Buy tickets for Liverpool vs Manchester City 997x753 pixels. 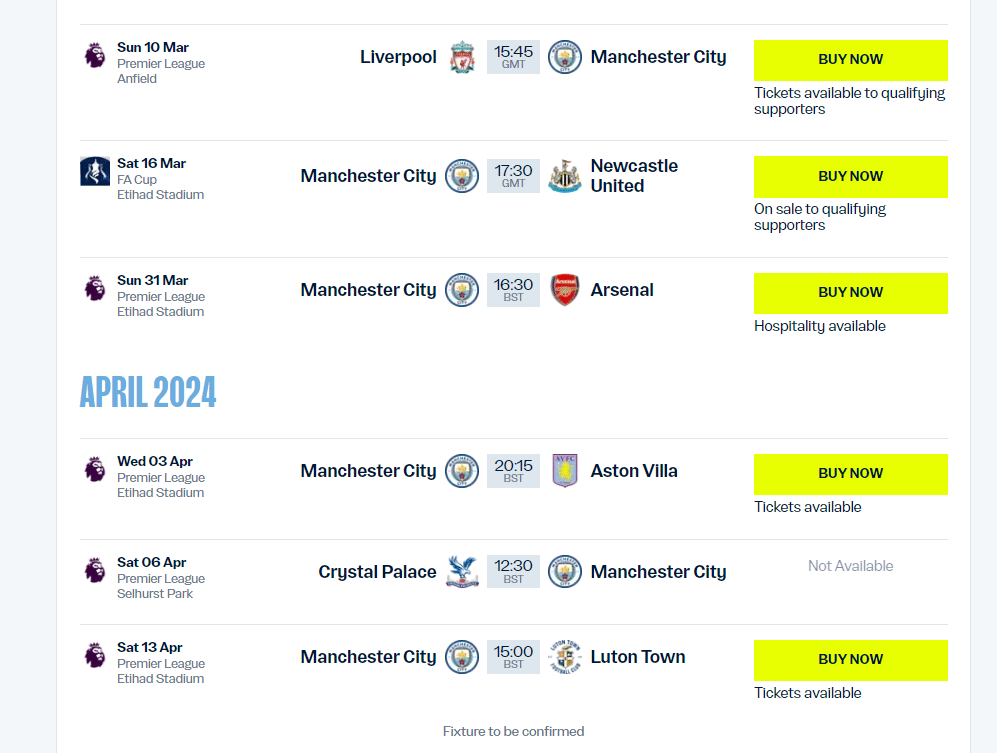850,60
